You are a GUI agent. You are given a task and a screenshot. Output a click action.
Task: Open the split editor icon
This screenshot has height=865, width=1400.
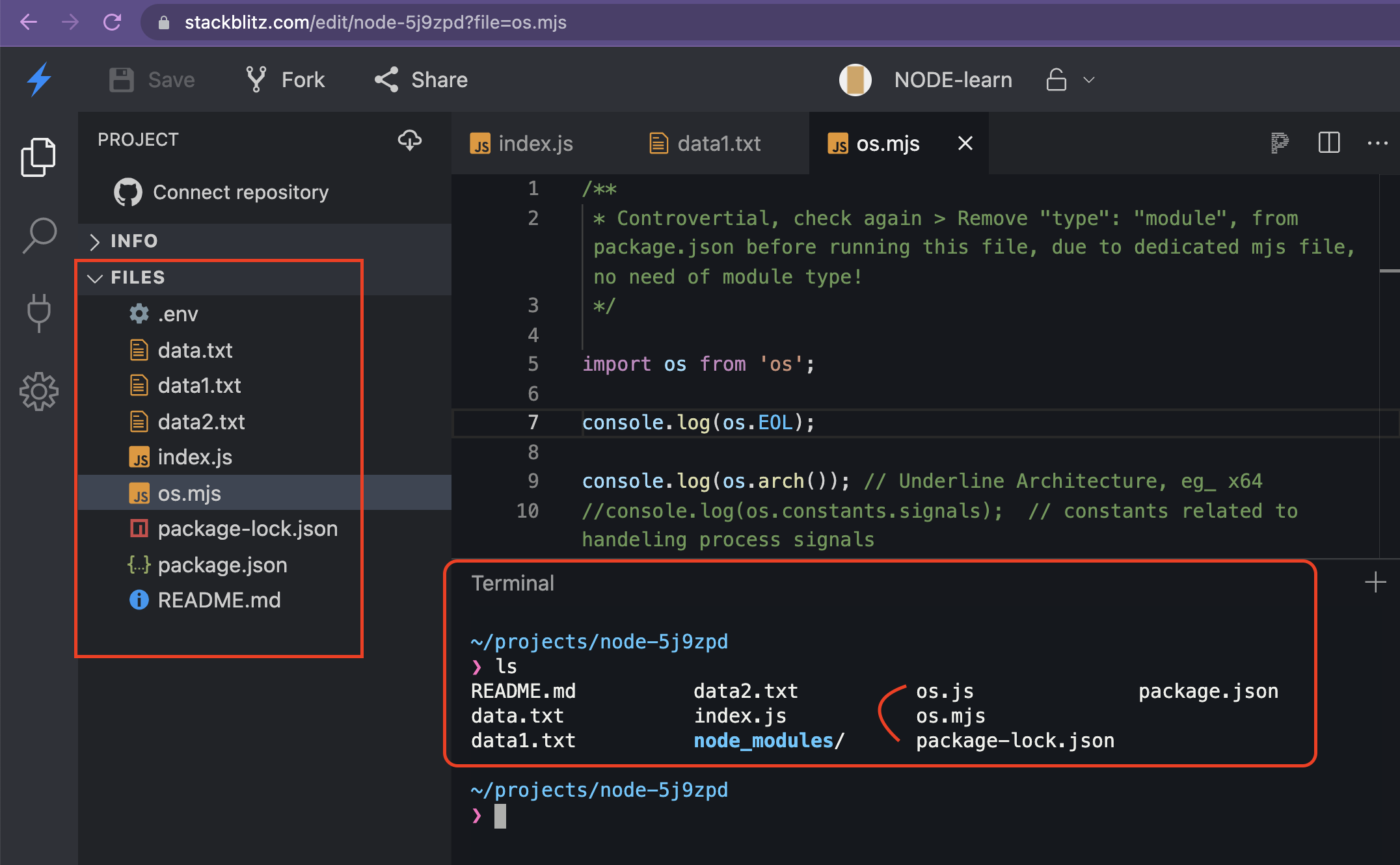pyautogui.click(x=1328, y=143)
